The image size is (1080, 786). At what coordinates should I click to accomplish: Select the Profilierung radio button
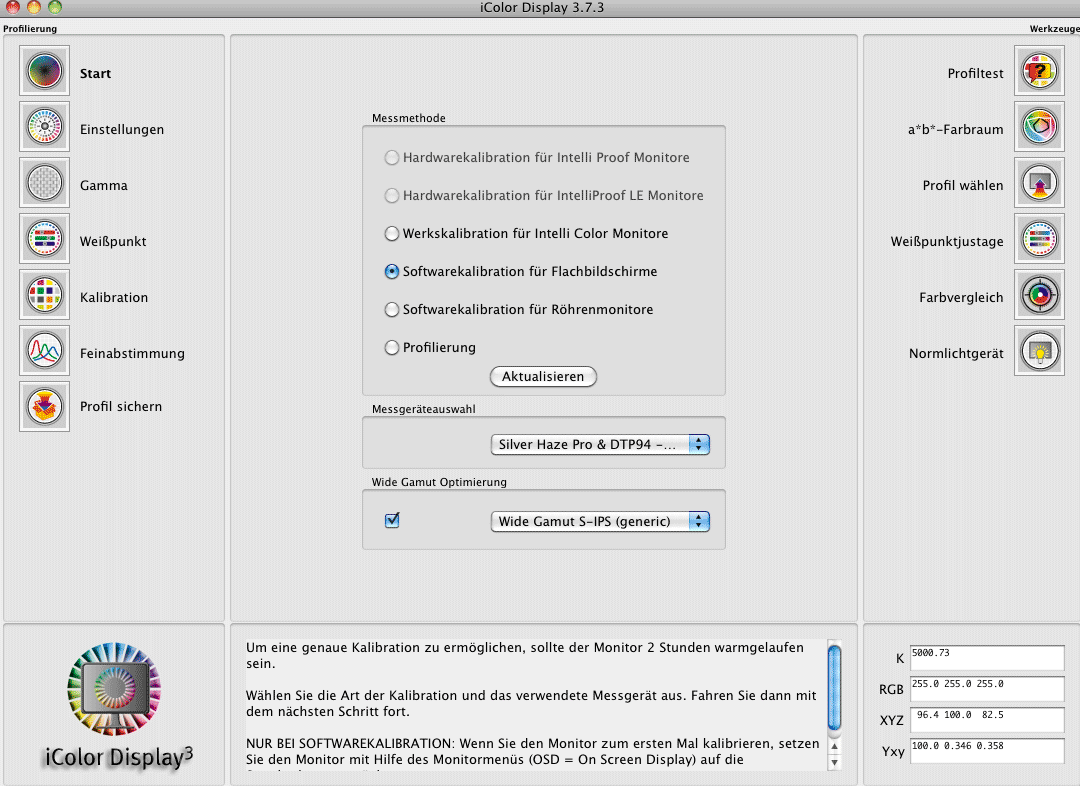(x=392, y=348)
